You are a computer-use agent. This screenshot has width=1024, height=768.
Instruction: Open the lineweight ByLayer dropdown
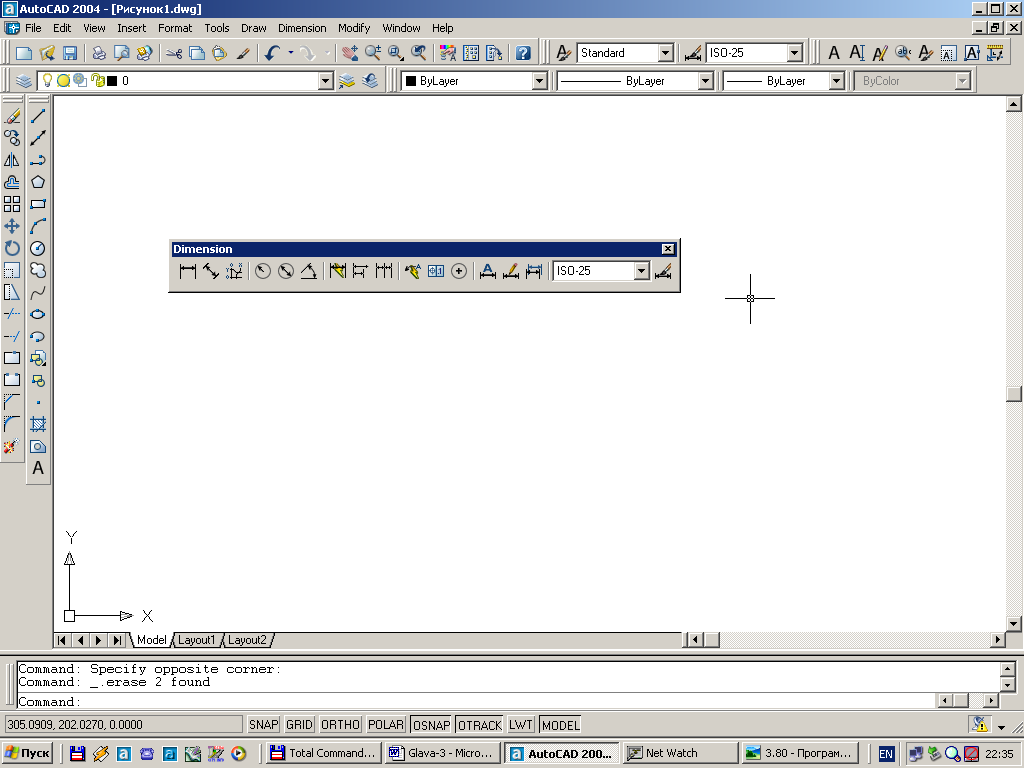(x=837, y=81)
